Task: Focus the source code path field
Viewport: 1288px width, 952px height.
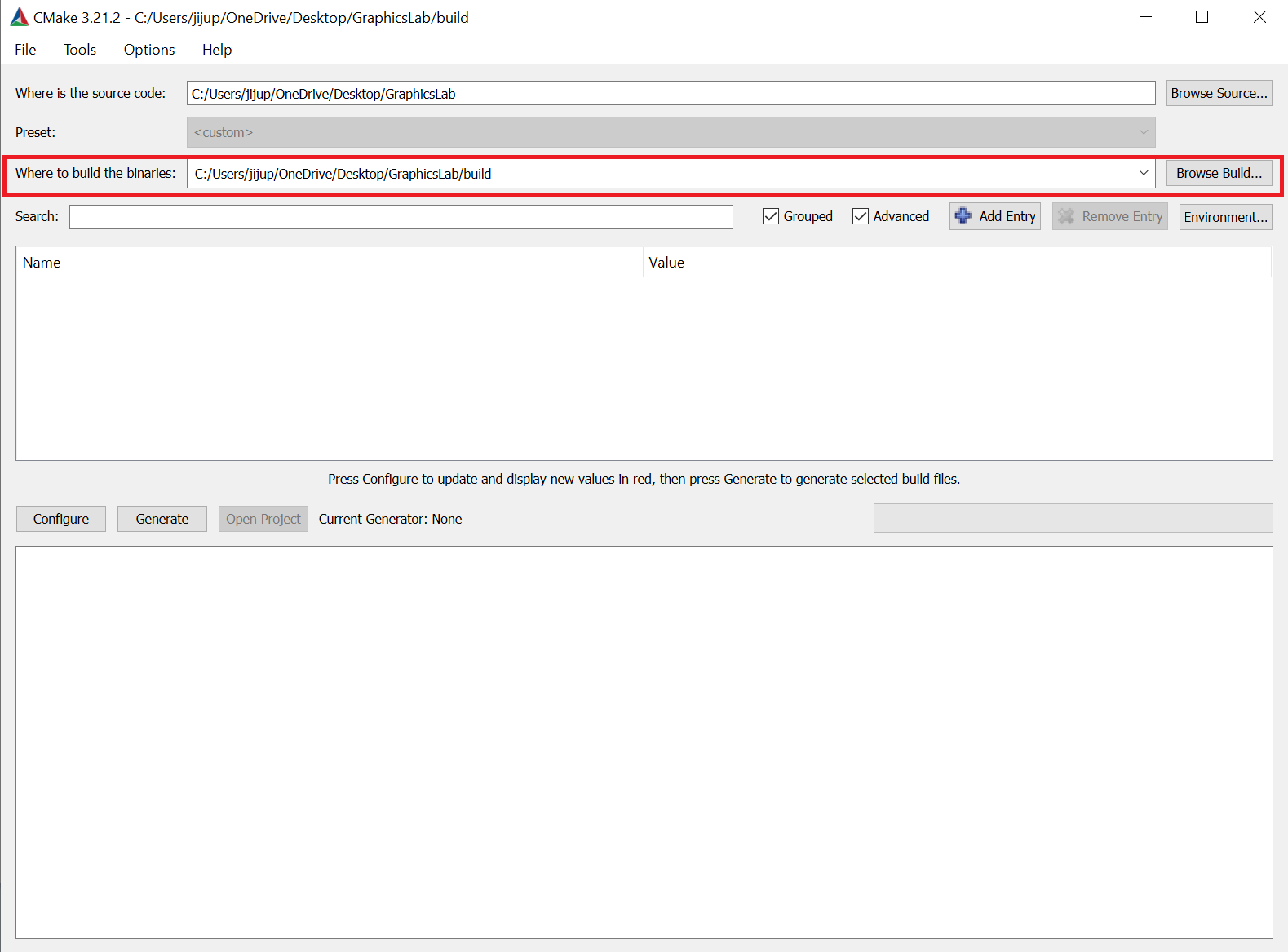Action: point(671,93)
